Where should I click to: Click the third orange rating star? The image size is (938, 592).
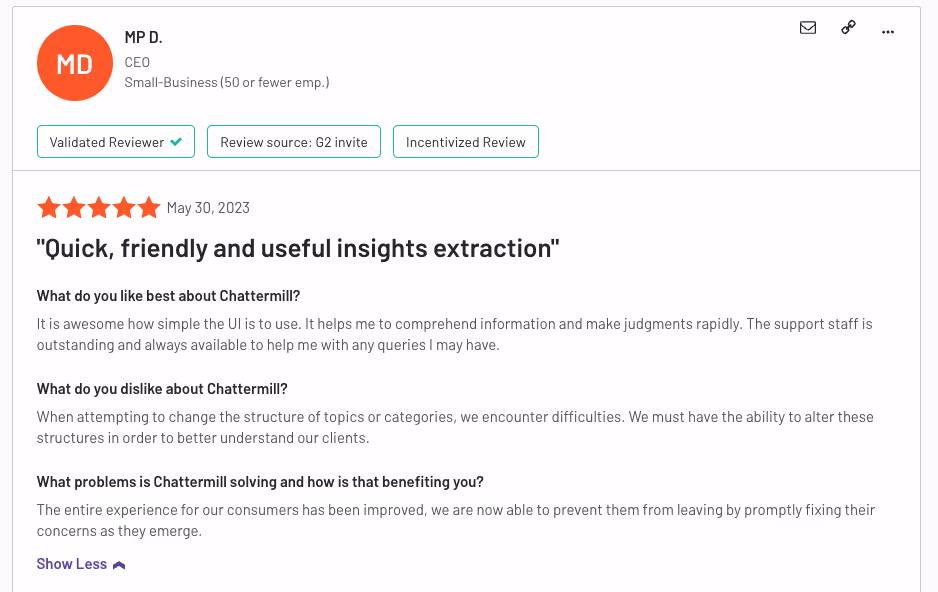pyautogui.click(x=99, y=207)
